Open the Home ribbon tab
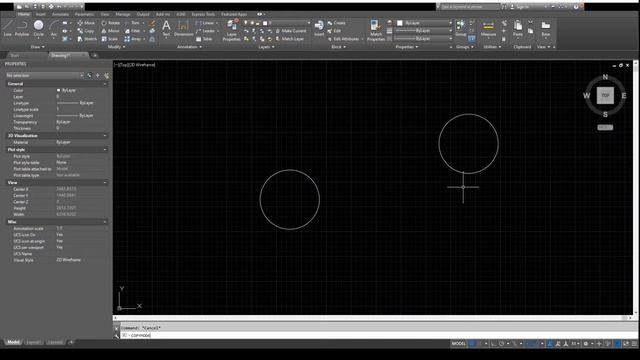Viewport: 640px width, 360px height. 23,14
